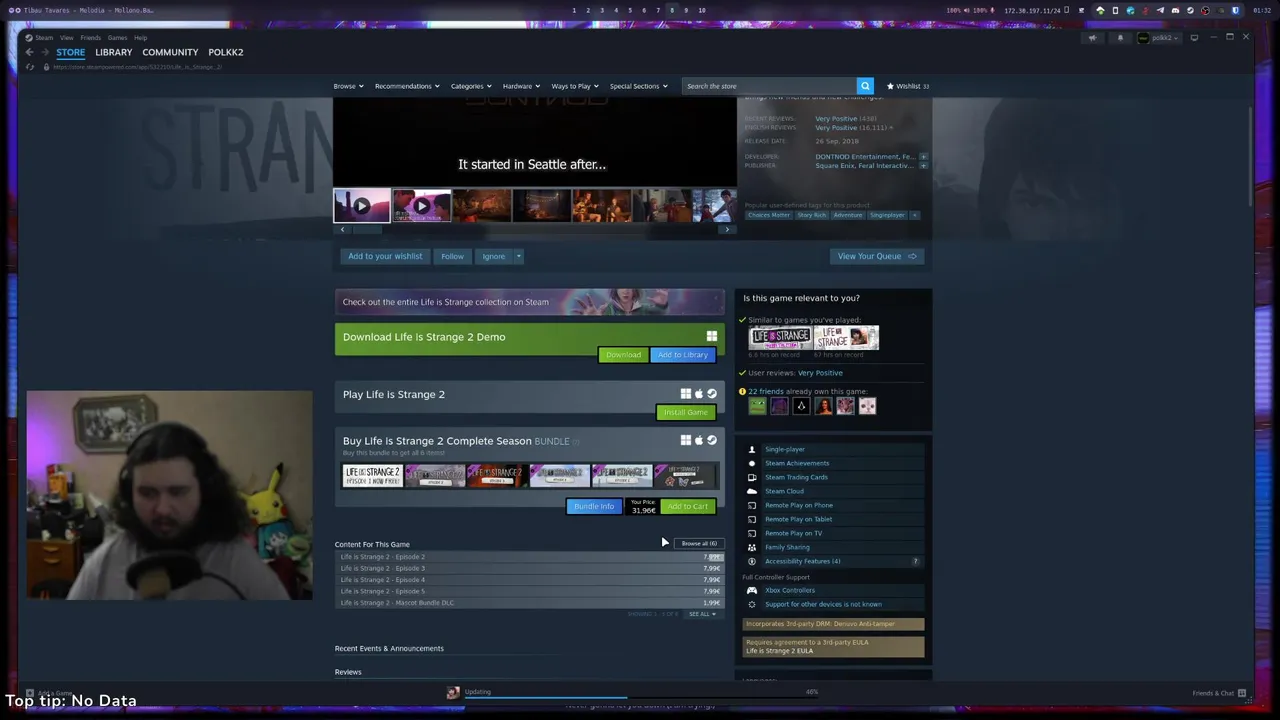
Task: Click the media strip left scroll arrow
Action: 342,230
